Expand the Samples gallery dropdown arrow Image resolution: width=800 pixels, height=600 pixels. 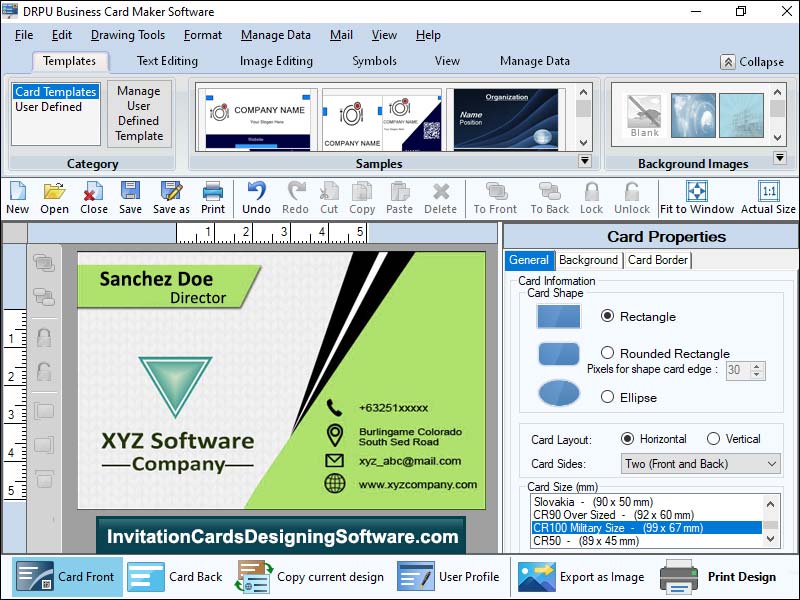(584, 160)
